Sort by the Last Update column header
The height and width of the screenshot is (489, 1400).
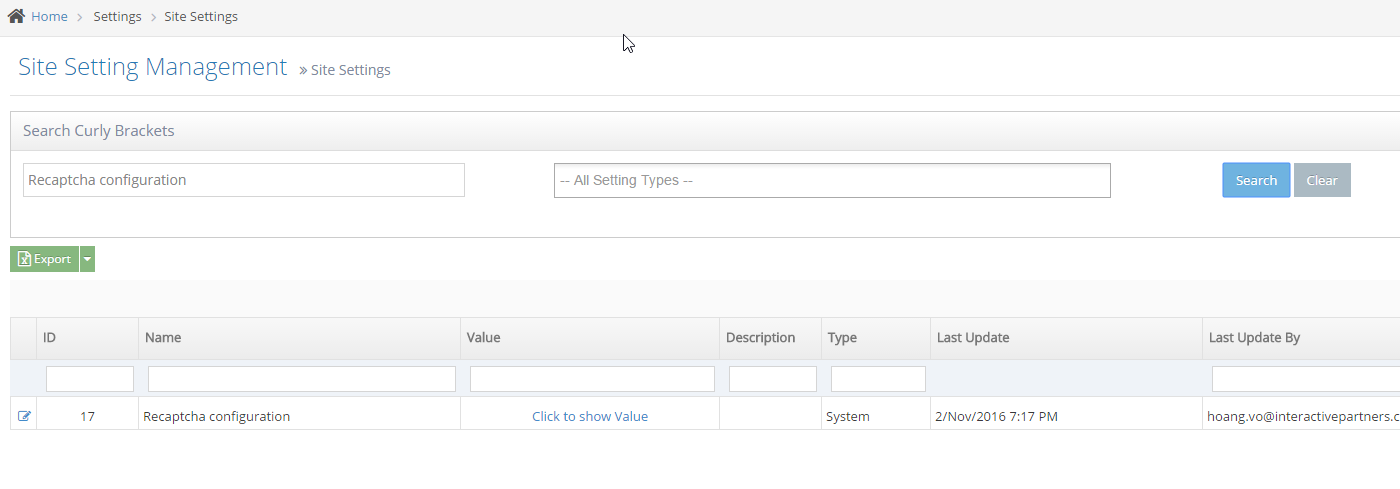[972, 338]
